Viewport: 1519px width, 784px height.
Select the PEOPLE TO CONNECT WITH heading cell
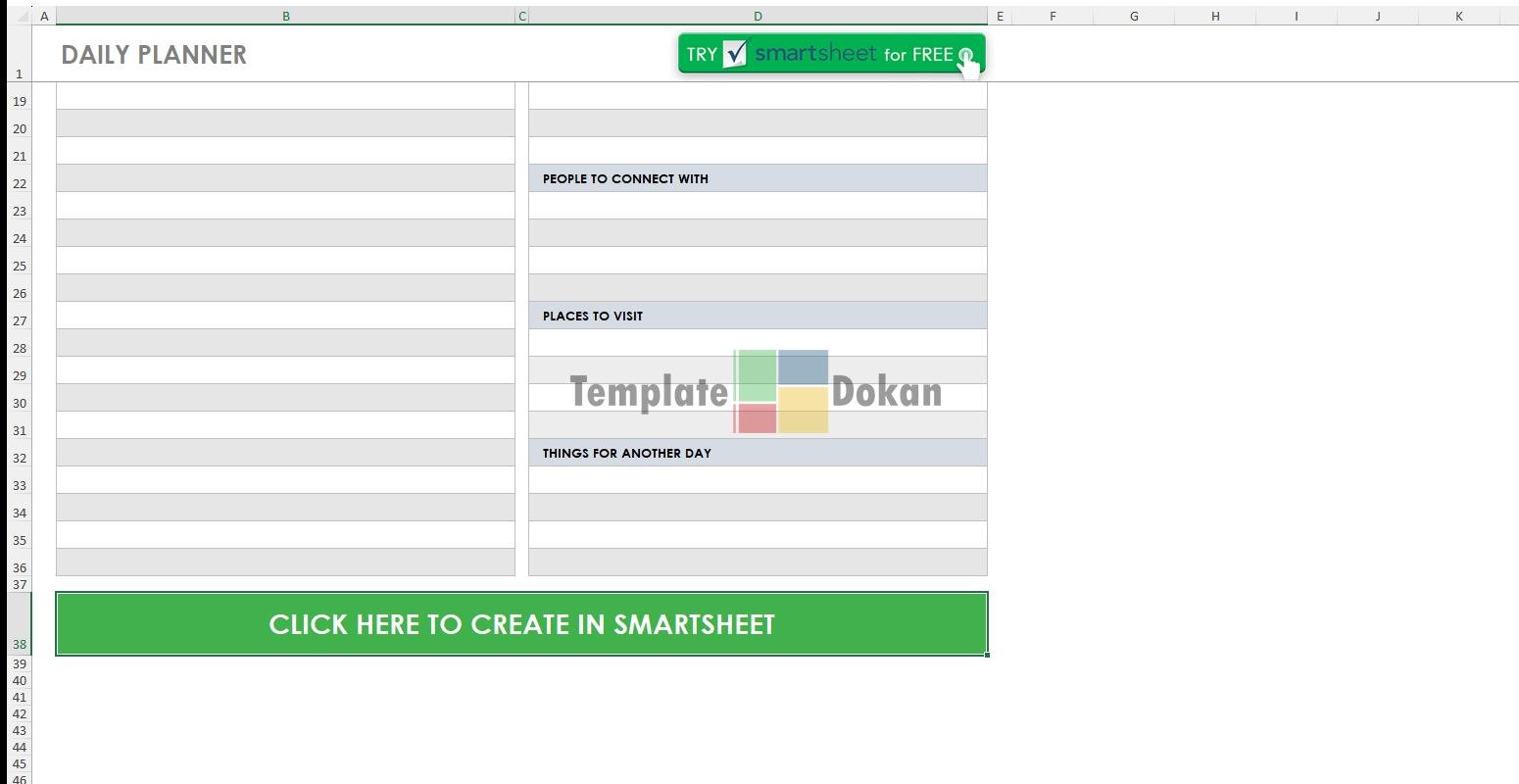click(758, 178)
